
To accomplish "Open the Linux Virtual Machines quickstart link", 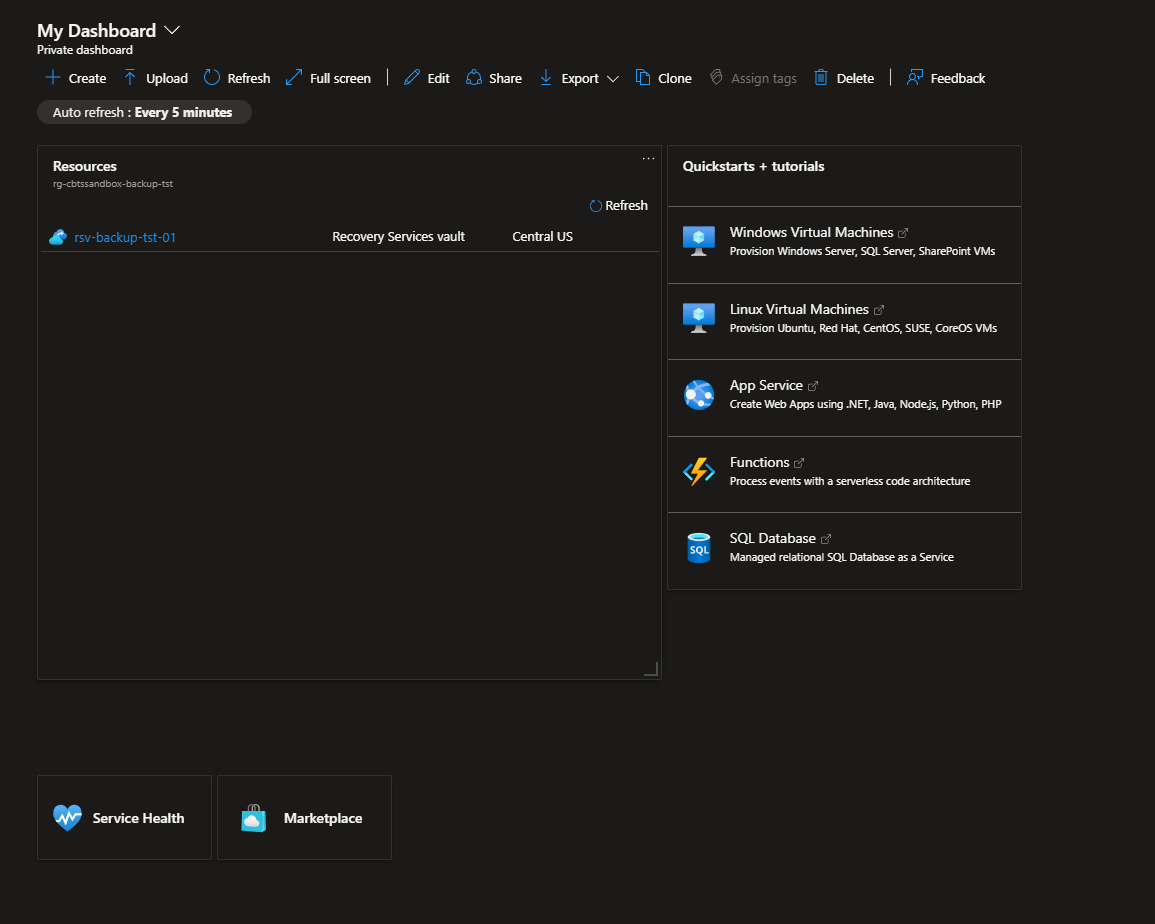I will (x=798, y=309).
